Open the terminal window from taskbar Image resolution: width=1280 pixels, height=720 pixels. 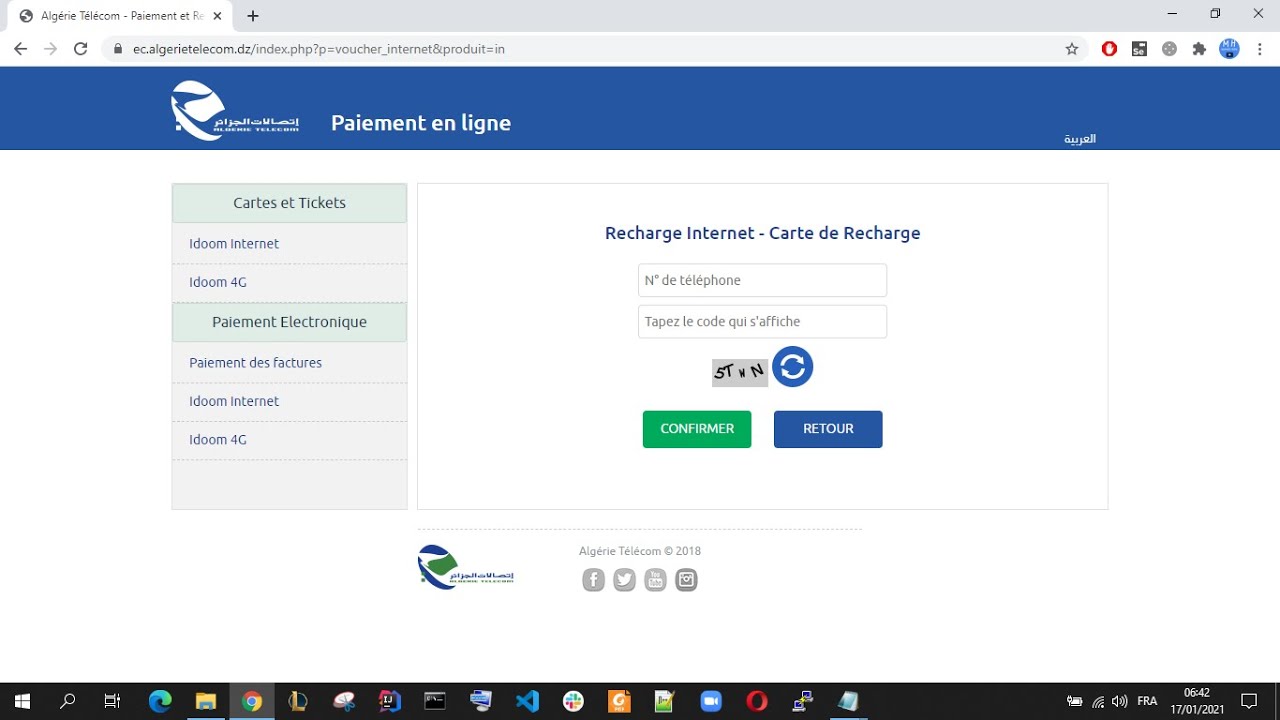coord(435,702)
